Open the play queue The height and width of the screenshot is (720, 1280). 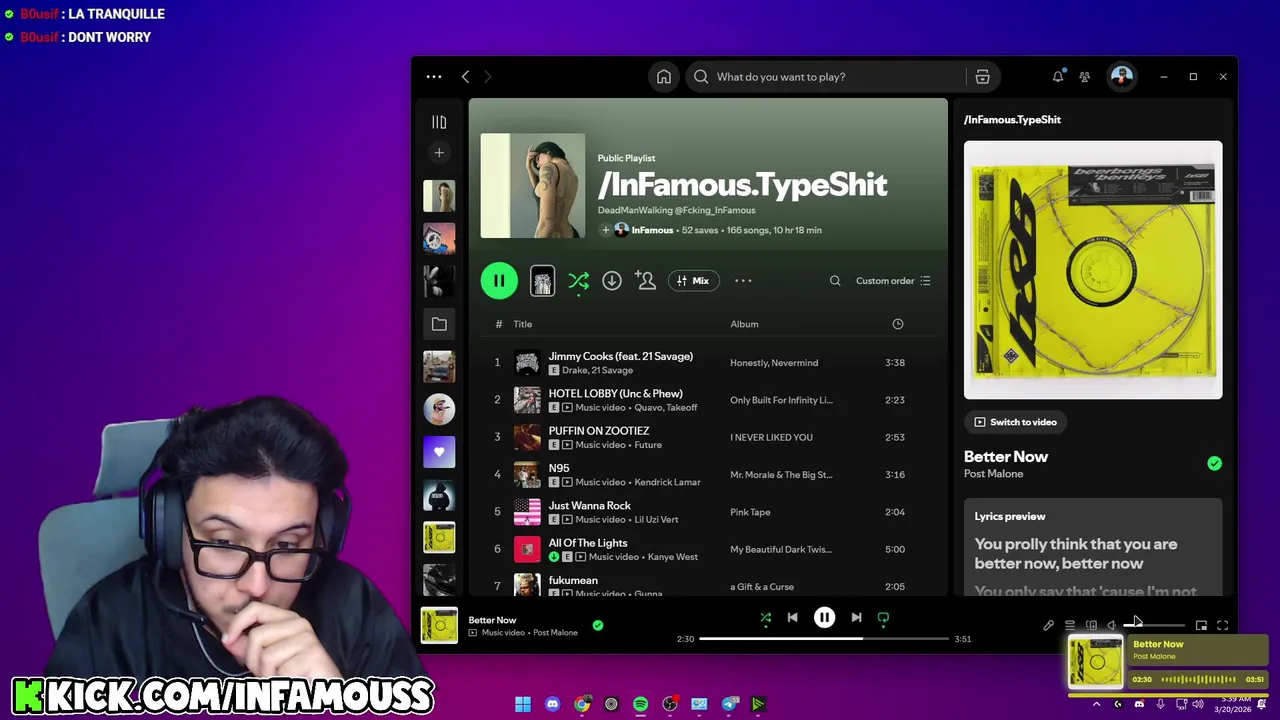click(1070, 626)
